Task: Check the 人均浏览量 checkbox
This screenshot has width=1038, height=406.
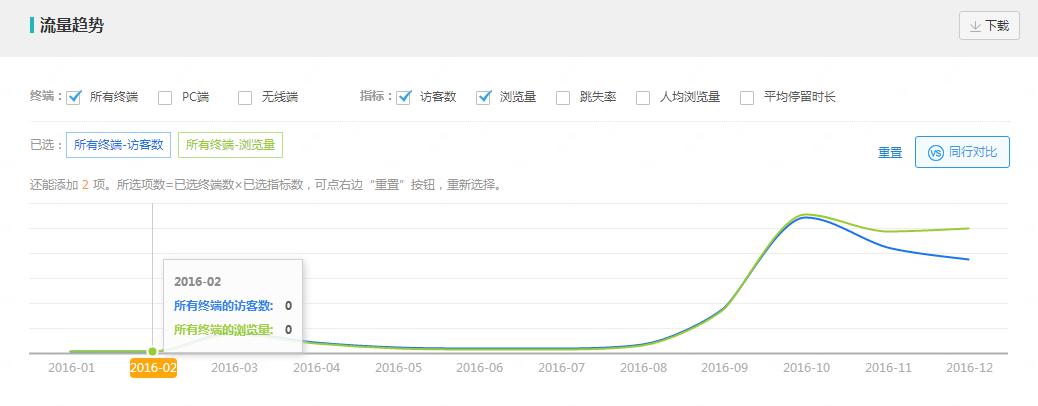Action: pos(643,98)
